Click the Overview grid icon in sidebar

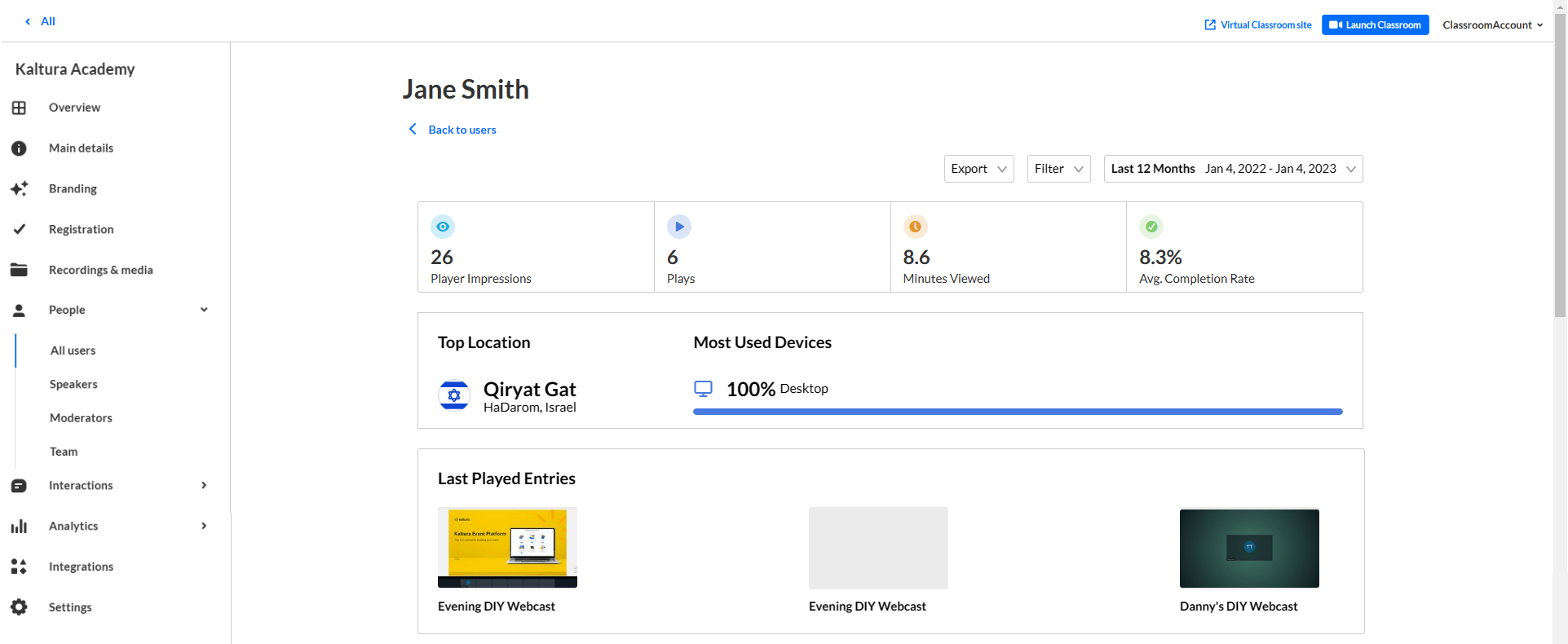click(19, 108)
